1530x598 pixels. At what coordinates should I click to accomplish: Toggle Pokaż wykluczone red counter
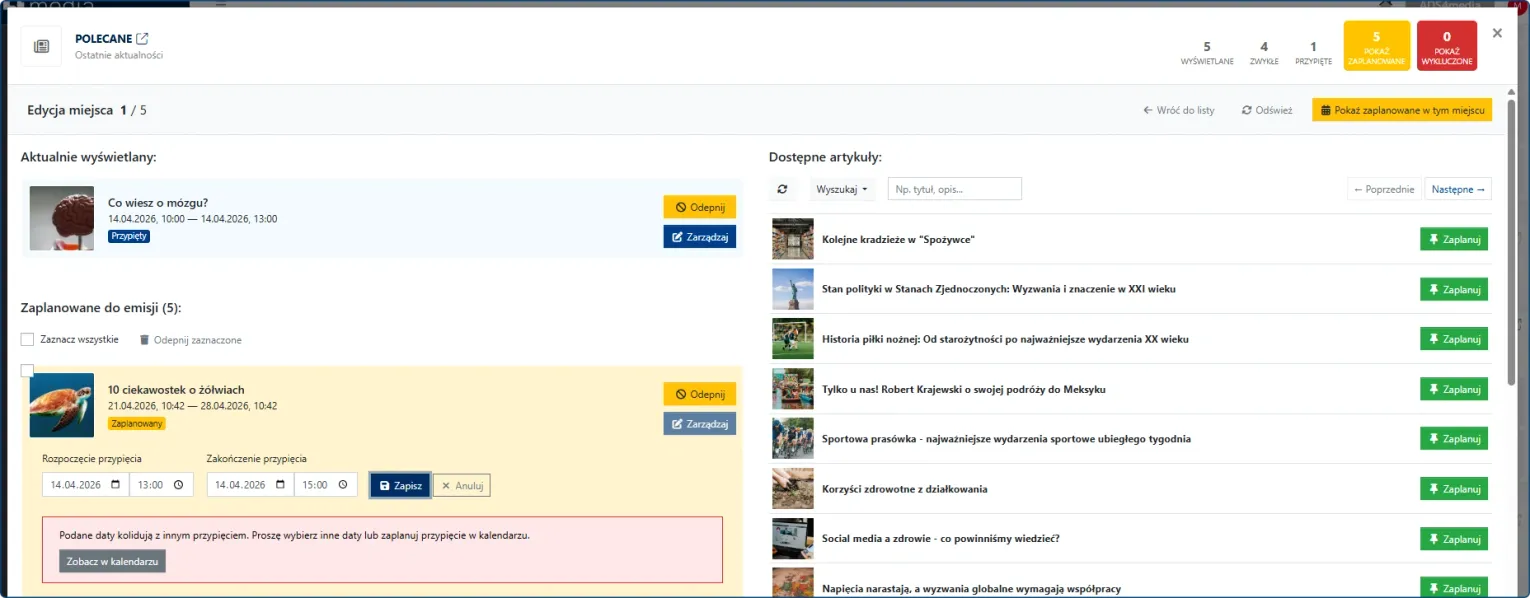[1446, 46]
